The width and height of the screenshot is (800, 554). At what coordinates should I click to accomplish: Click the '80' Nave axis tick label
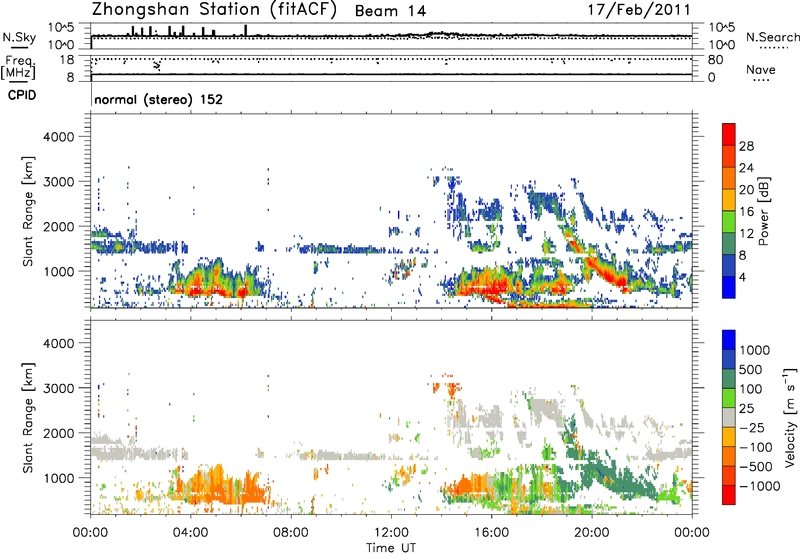click(715, 60)
